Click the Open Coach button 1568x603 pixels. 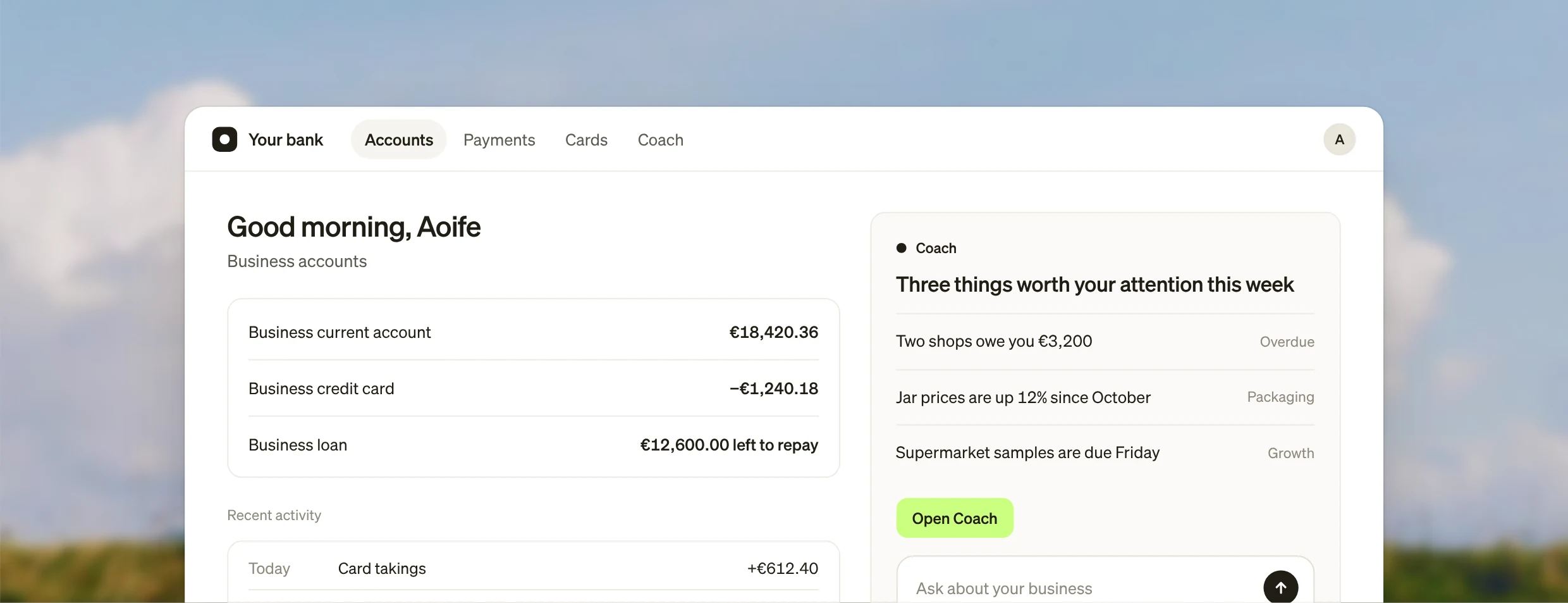[955, 518]
